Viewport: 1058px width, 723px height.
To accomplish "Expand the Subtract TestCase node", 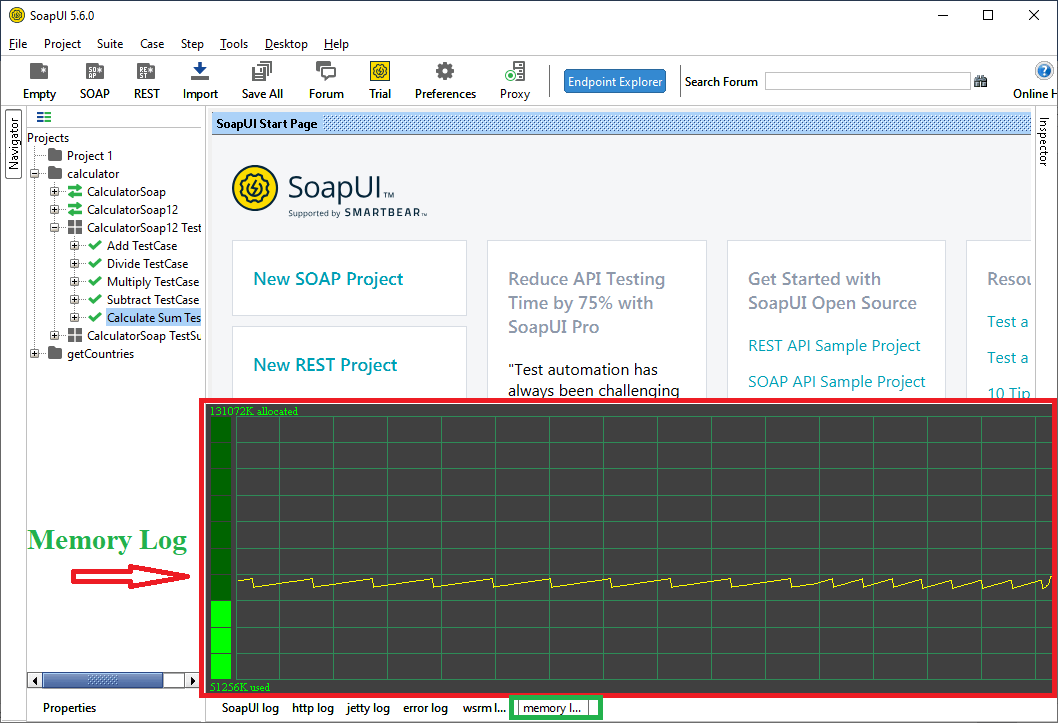I will [x=74, y=299].
